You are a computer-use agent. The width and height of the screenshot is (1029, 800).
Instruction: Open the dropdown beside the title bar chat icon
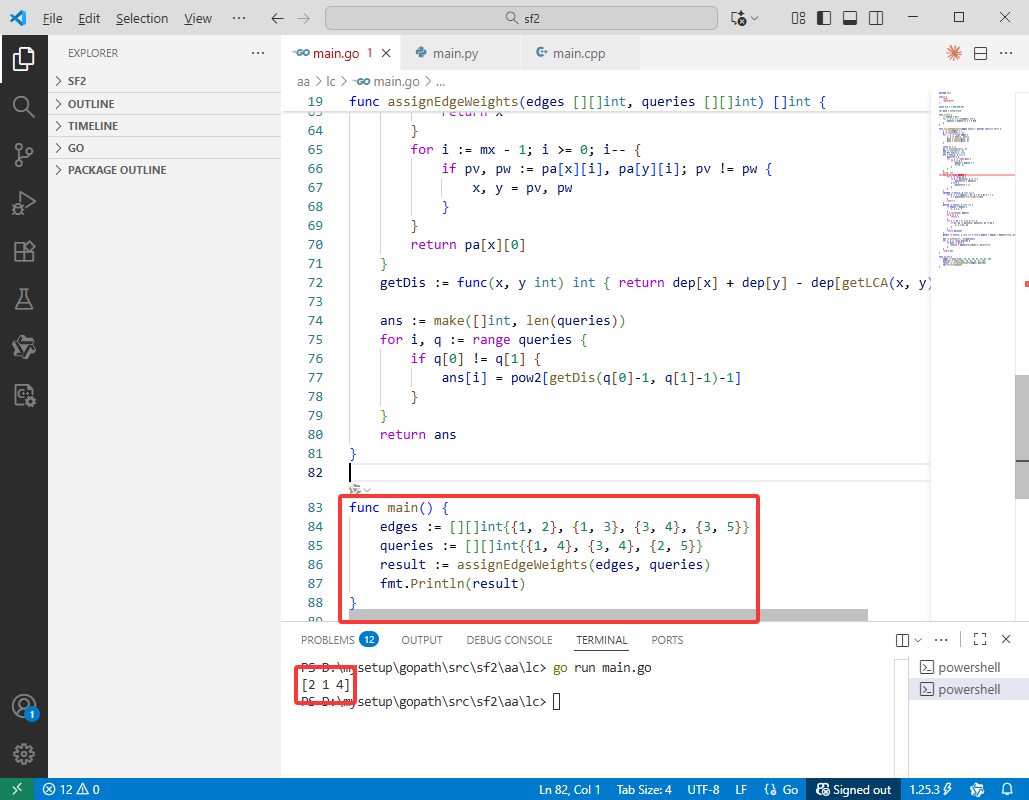[x=755, y=18]
